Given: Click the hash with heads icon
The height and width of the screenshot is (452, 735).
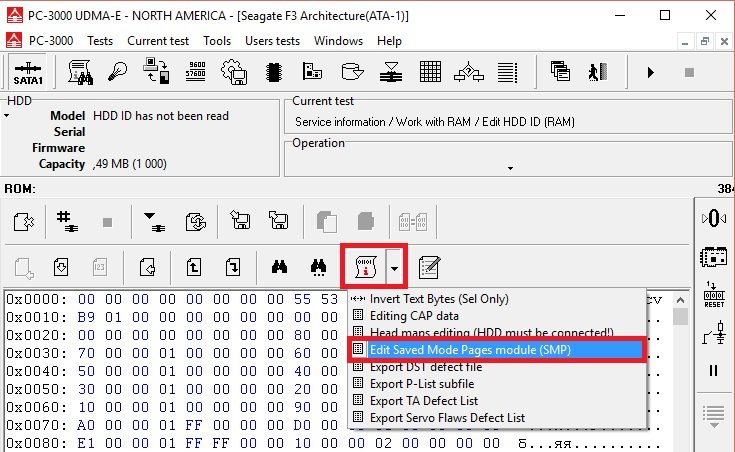Looking at the screenshot, I should pos(67,221).
